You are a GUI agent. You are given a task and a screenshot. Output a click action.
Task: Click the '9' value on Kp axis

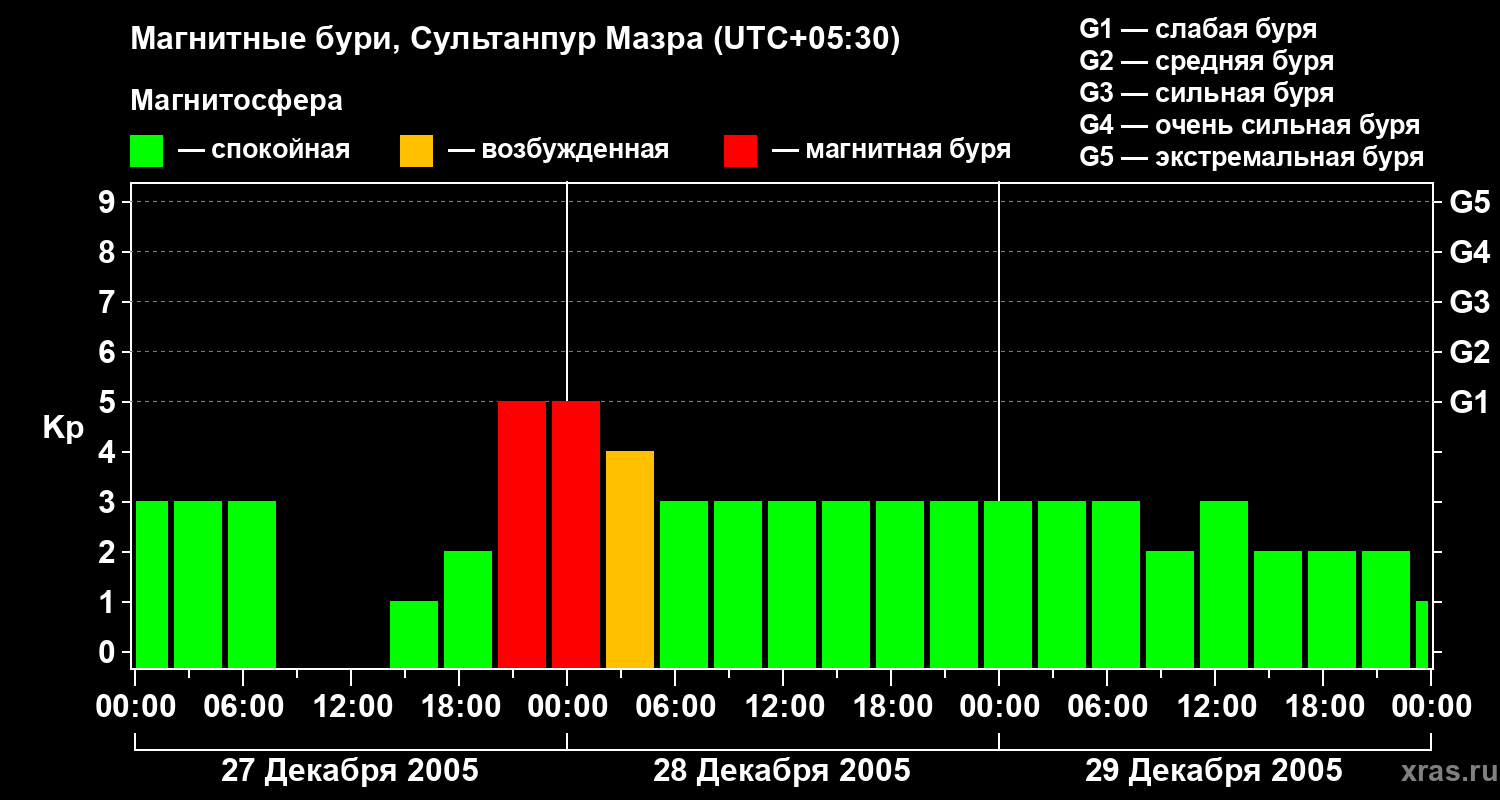pos(109,202)
